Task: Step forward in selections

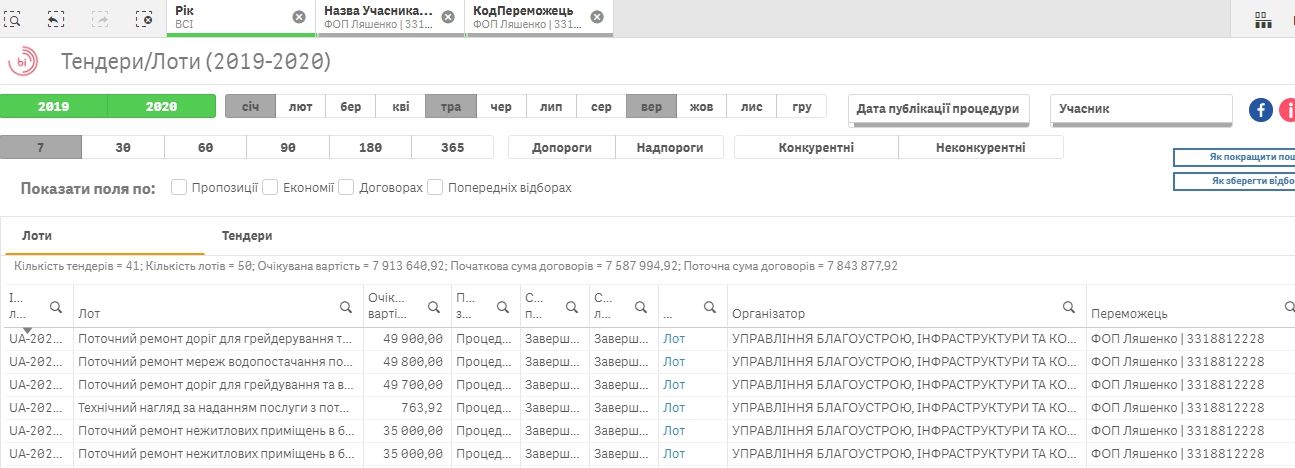Action: pos(100,18)
